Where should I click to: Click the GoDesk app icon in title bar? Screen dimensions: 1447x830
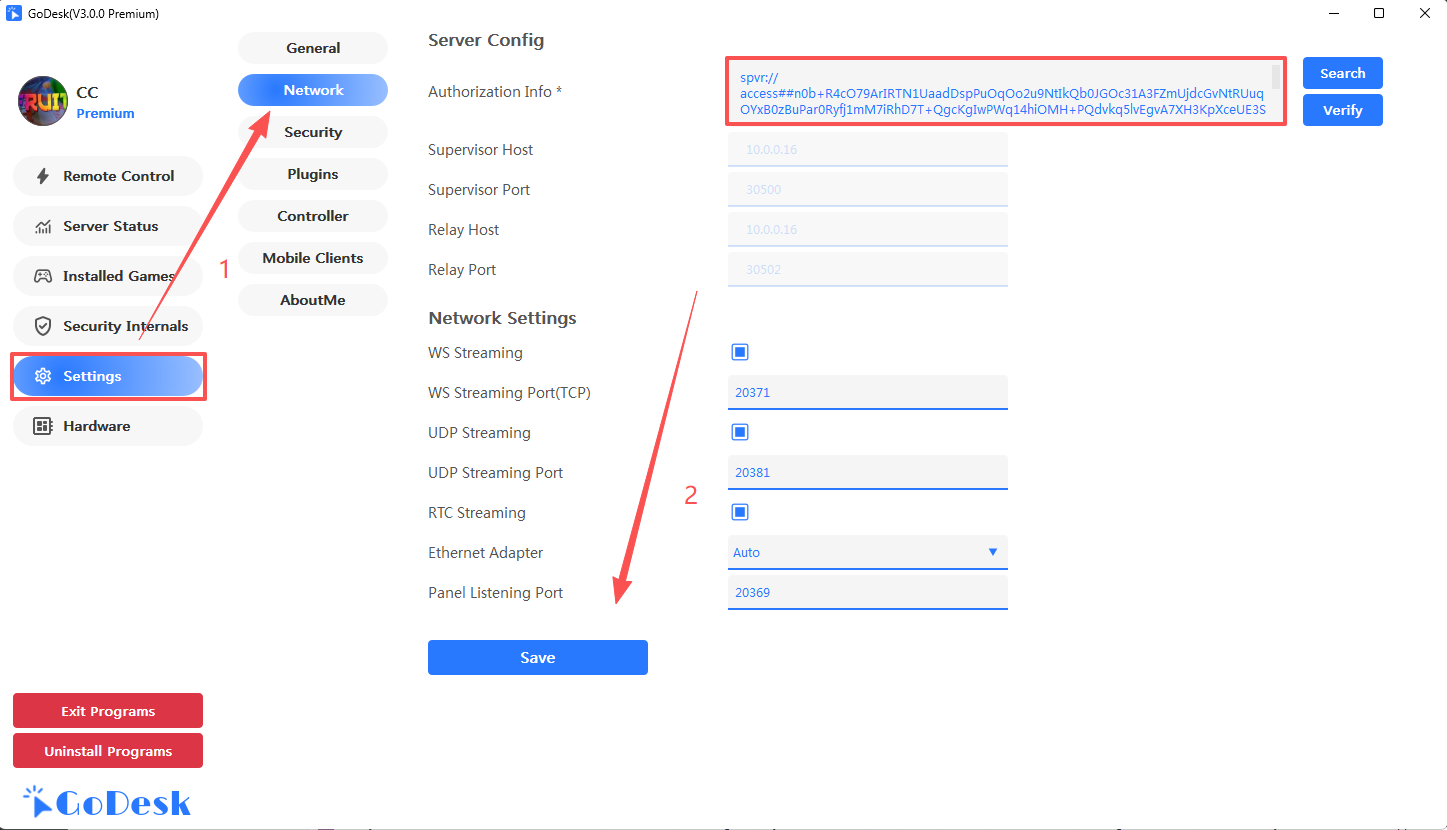(x=14, y=13)
